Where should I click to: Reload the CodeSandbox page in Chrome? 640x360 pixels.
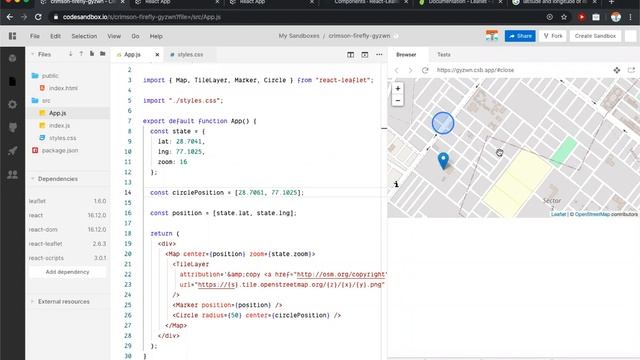(x=38, y=17)
